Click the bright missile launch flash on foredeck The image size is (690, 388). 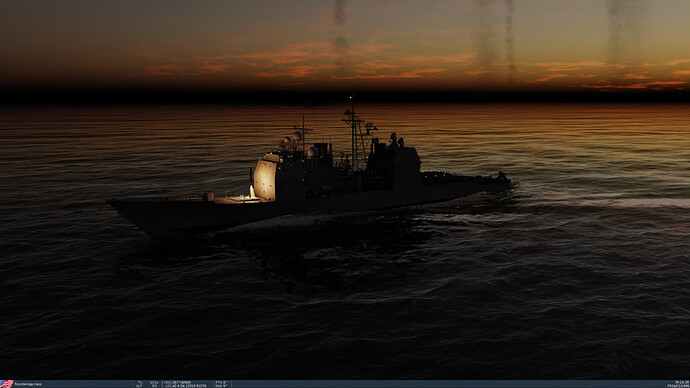(x=252, y=191)
